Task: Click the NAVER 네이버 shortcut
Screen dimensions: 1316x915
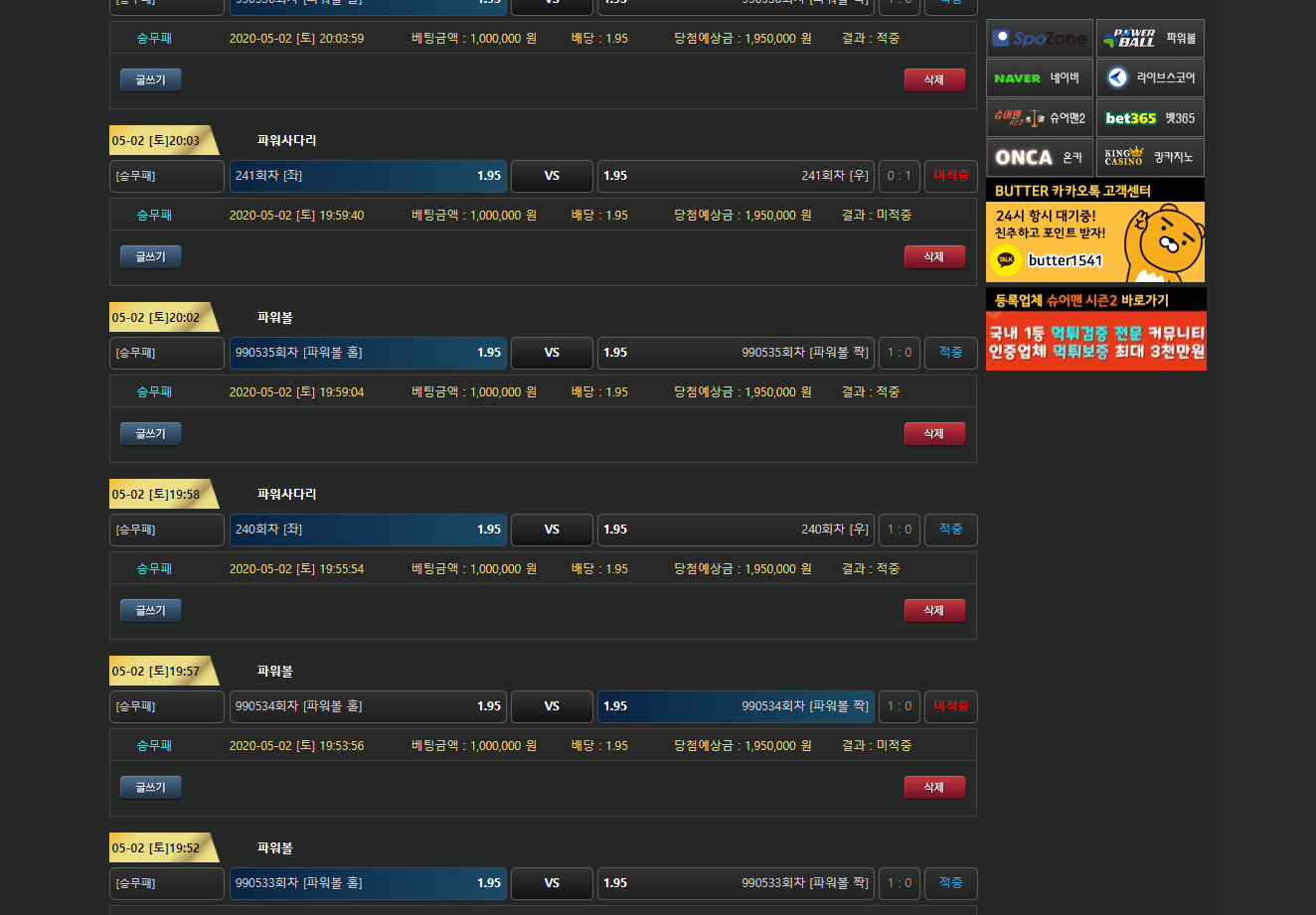Action: pyautogui.click(x=1039, y=78)
